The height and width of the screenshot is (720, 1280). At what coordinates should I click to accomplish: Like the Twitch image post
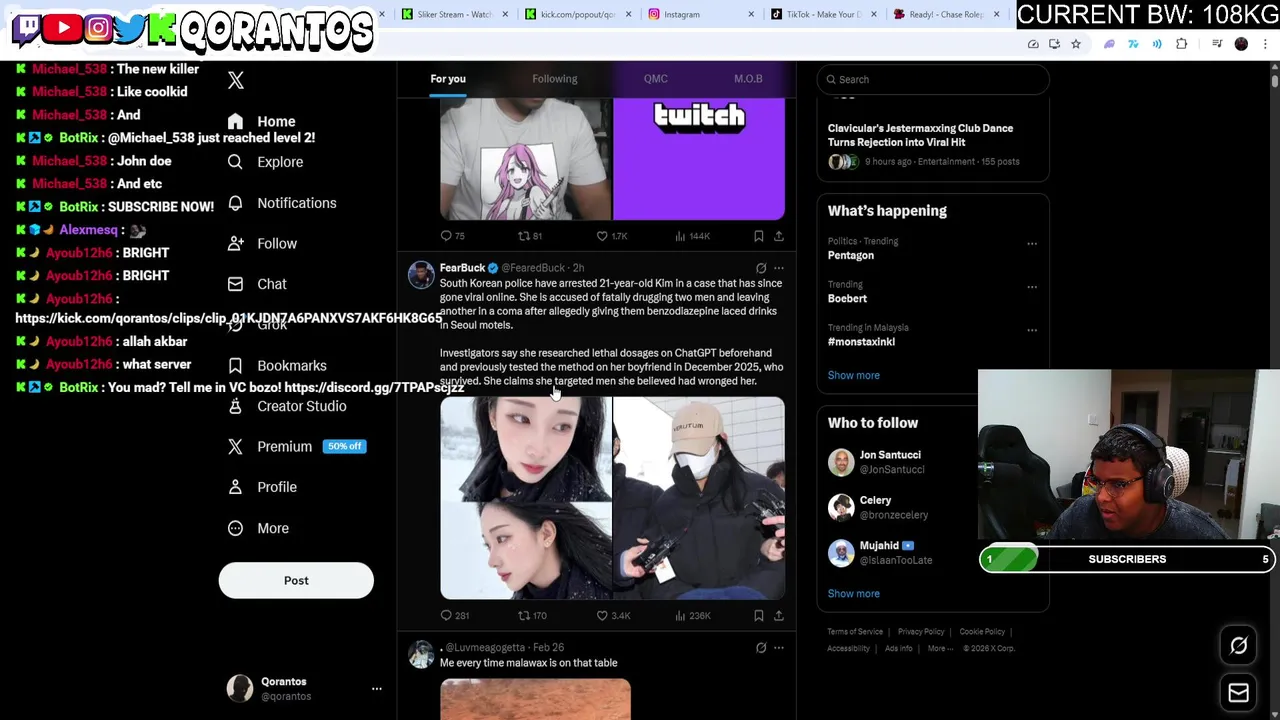[x=602, y=236]
